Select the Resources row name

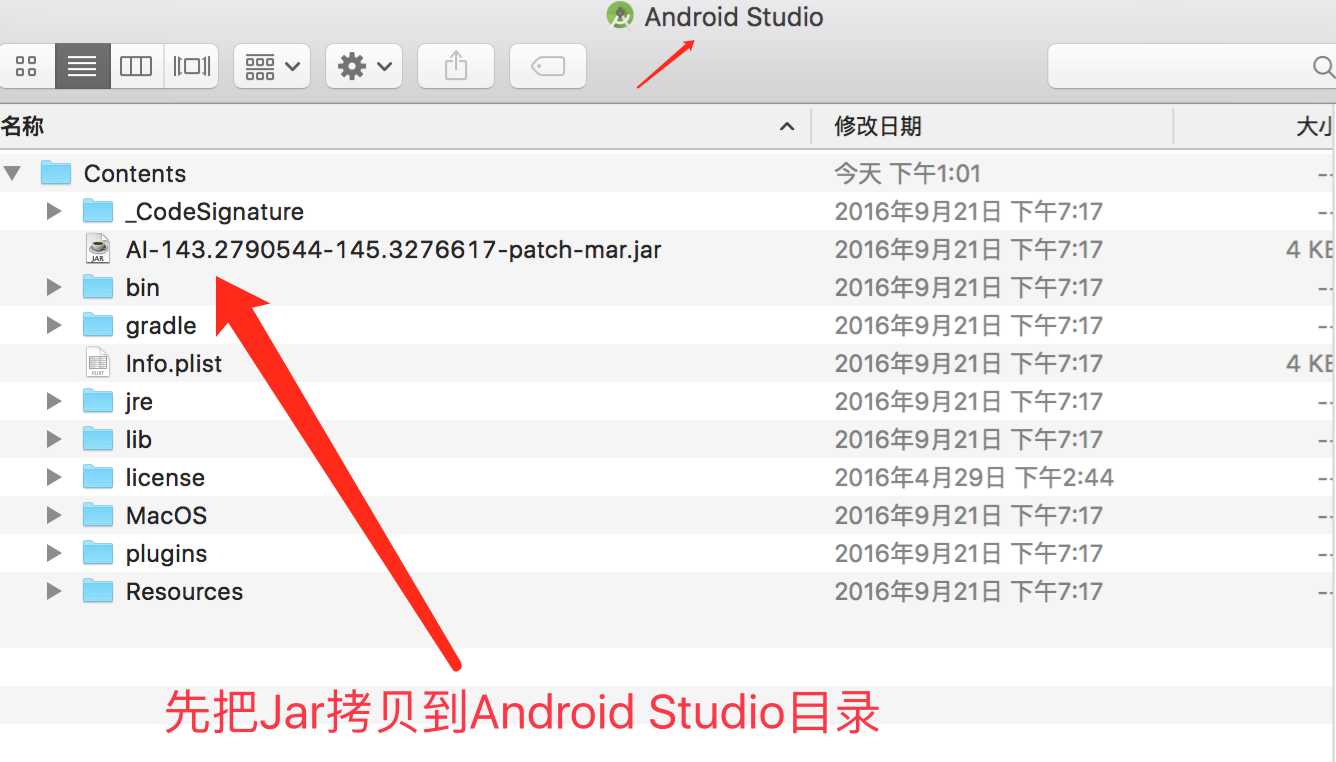click(x=184, y=591)
